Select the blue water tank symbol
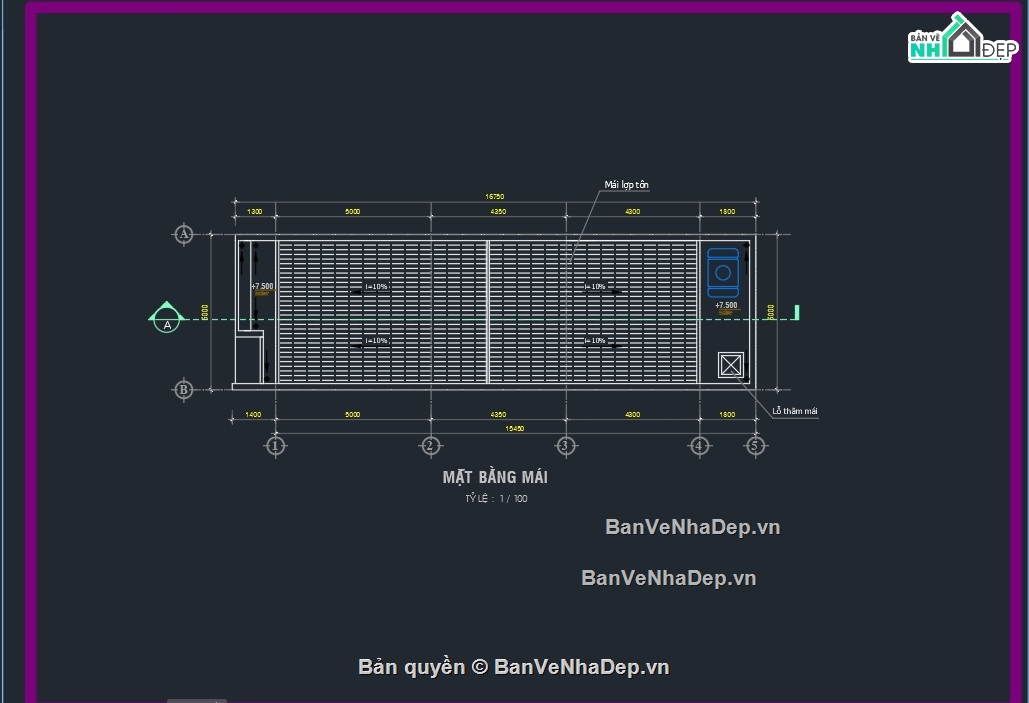The width and height of the screenshot is (1029, 703). point(723,272)
